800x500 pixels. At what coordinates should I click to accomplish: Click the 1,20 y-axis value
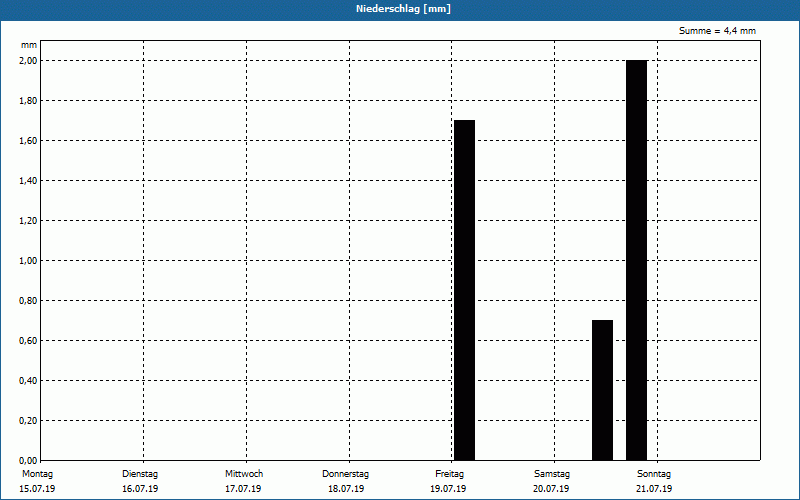coord(29,220)
